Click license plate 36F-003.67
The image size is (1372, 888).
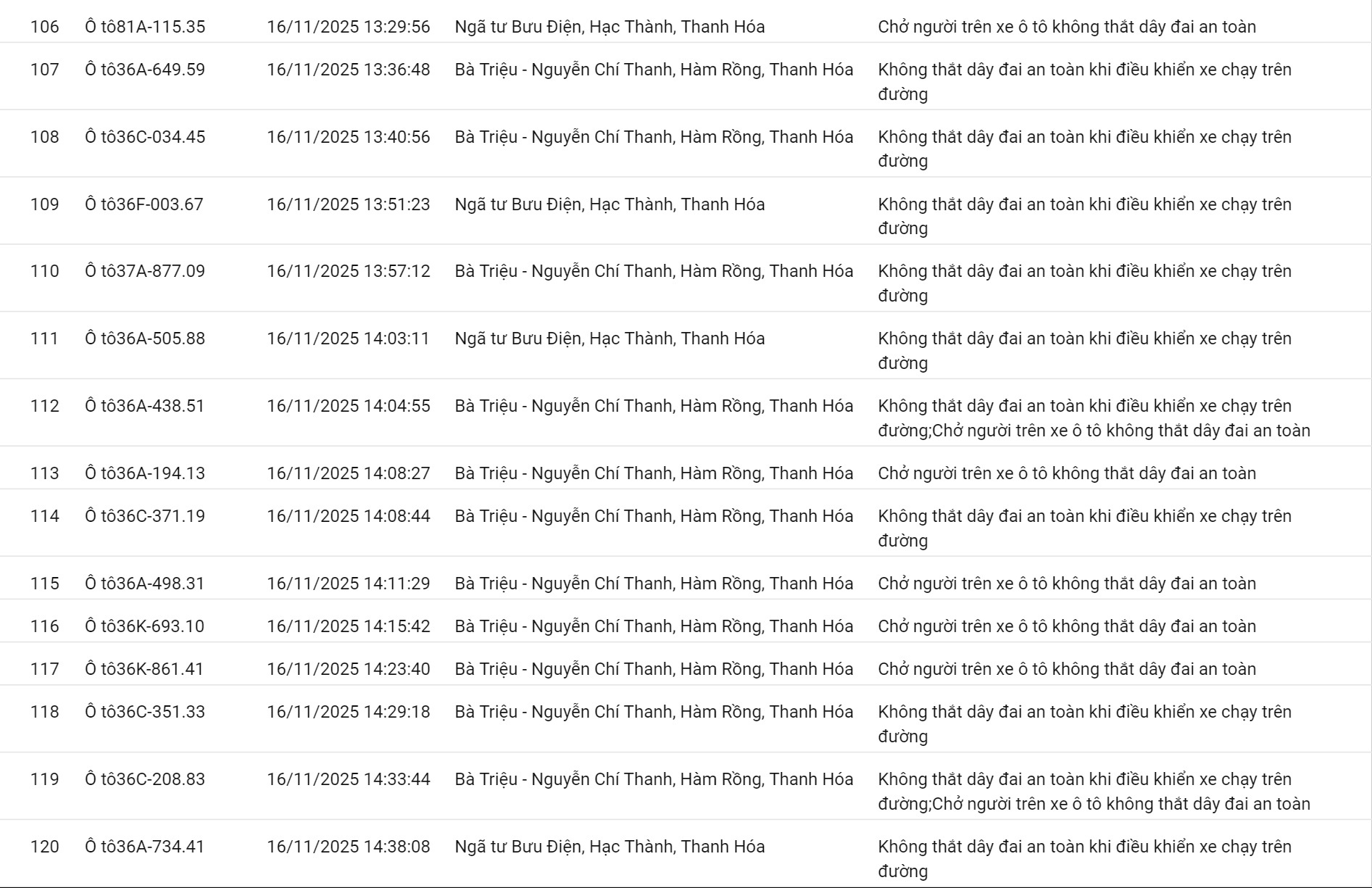point(144,204)
